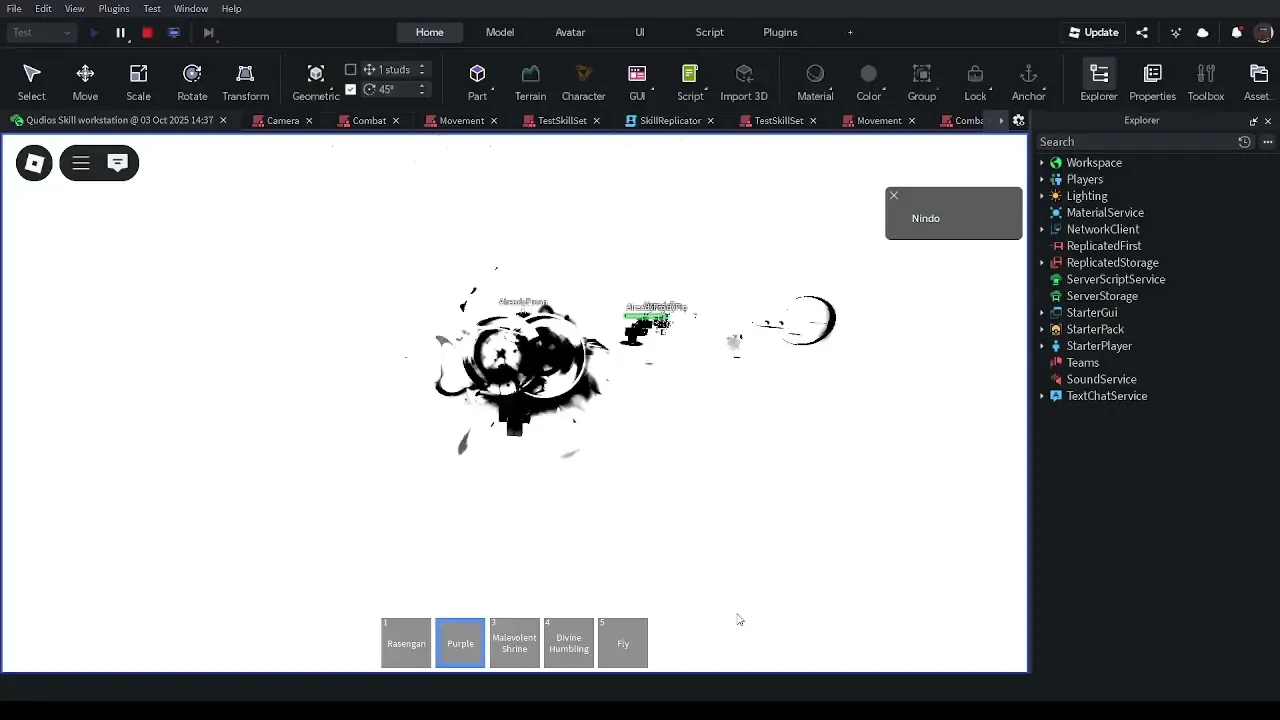Select the Scale tool
The image size is (1280, 720).
click(138, 82)
